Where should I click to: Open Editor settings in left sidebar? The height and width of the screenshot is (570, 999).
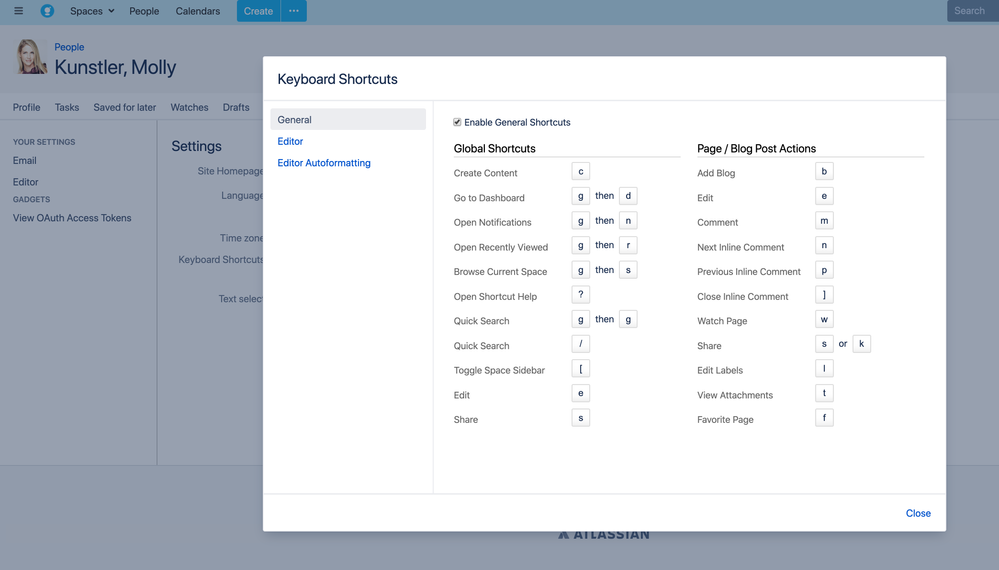coord(25,182)
